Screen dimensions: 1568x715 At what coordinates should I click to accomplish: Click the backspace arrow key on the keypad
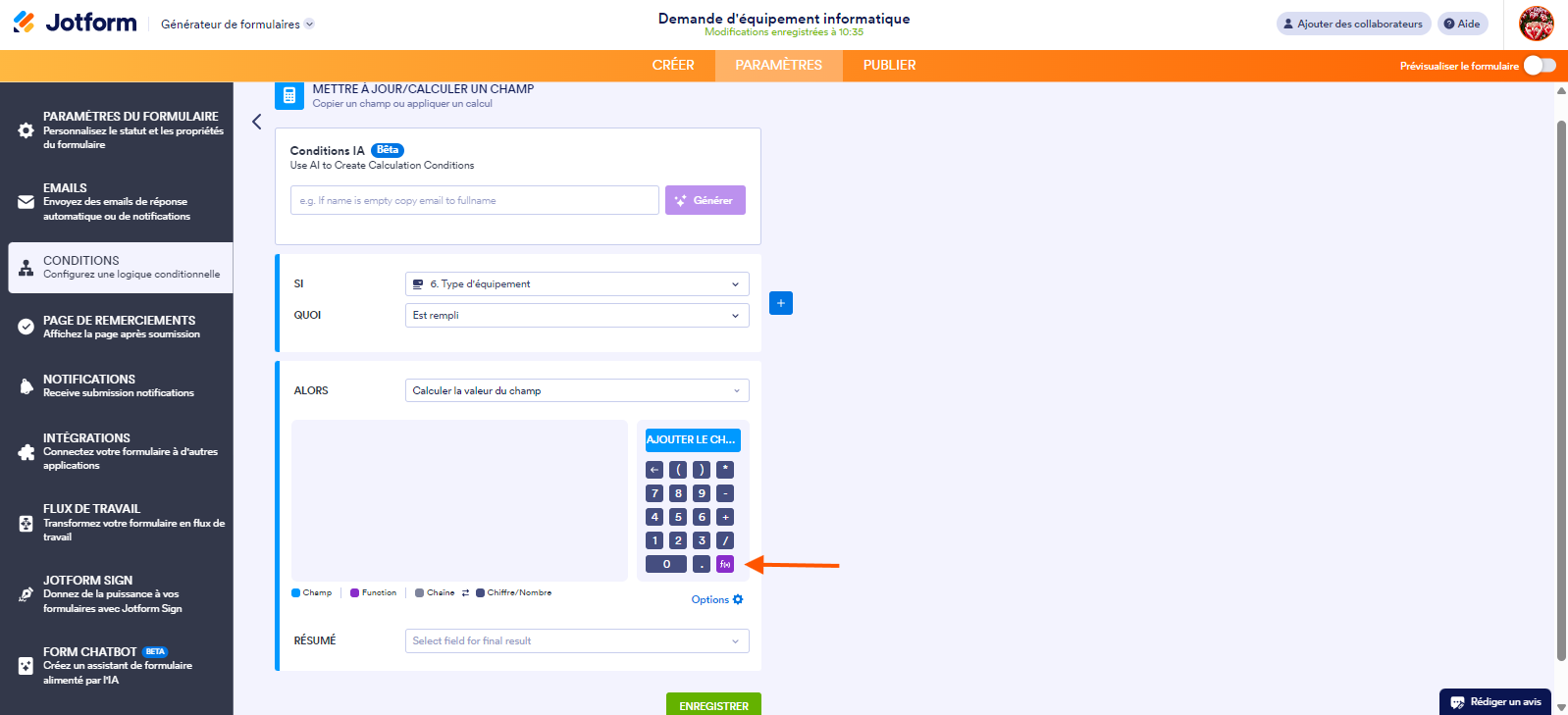click(x=654, y=470)
